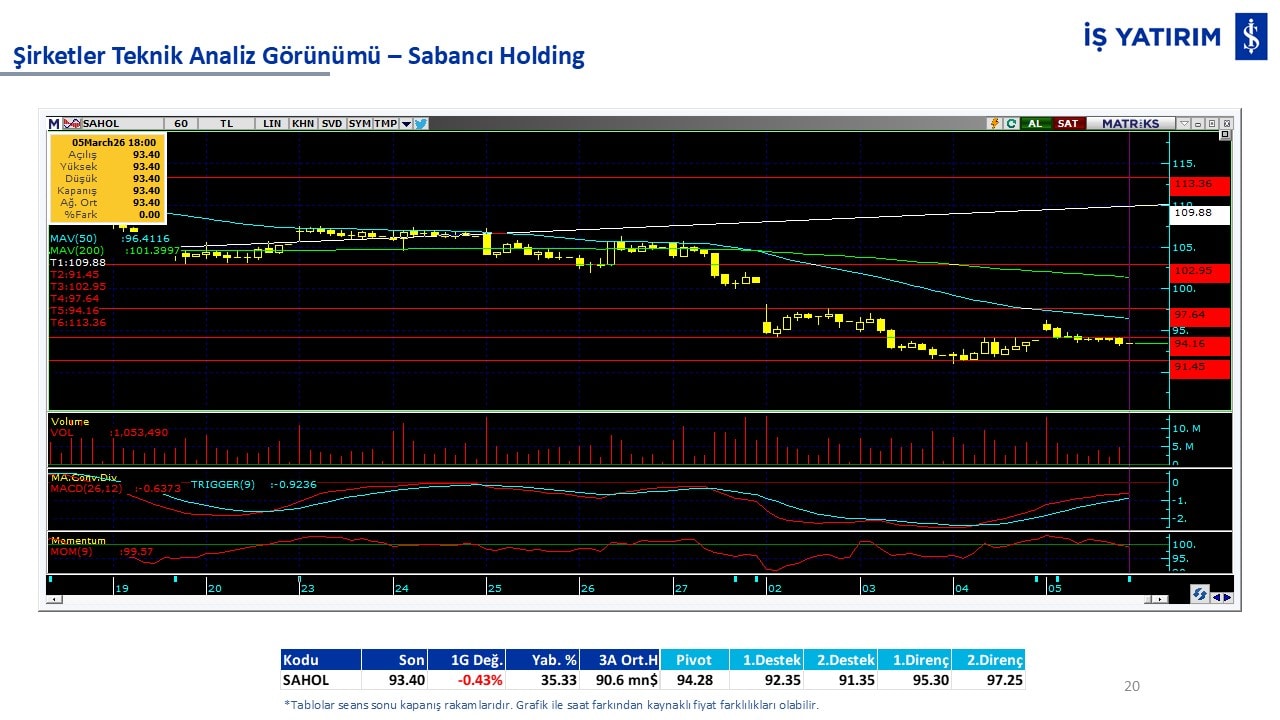Click the Twitter bird icon

point(421,124)
